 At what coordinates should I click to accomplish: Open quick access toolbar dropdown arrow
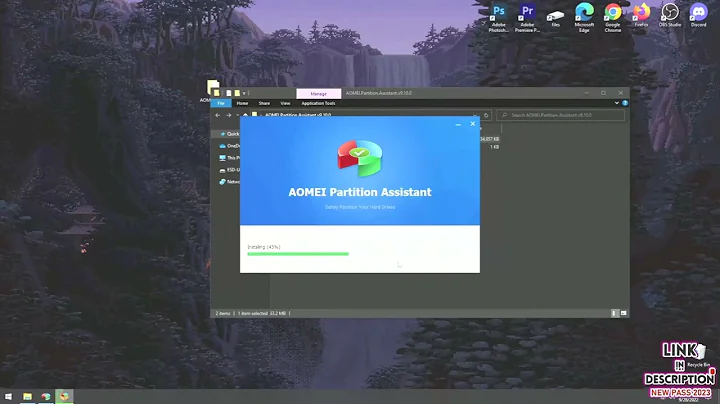244,93
